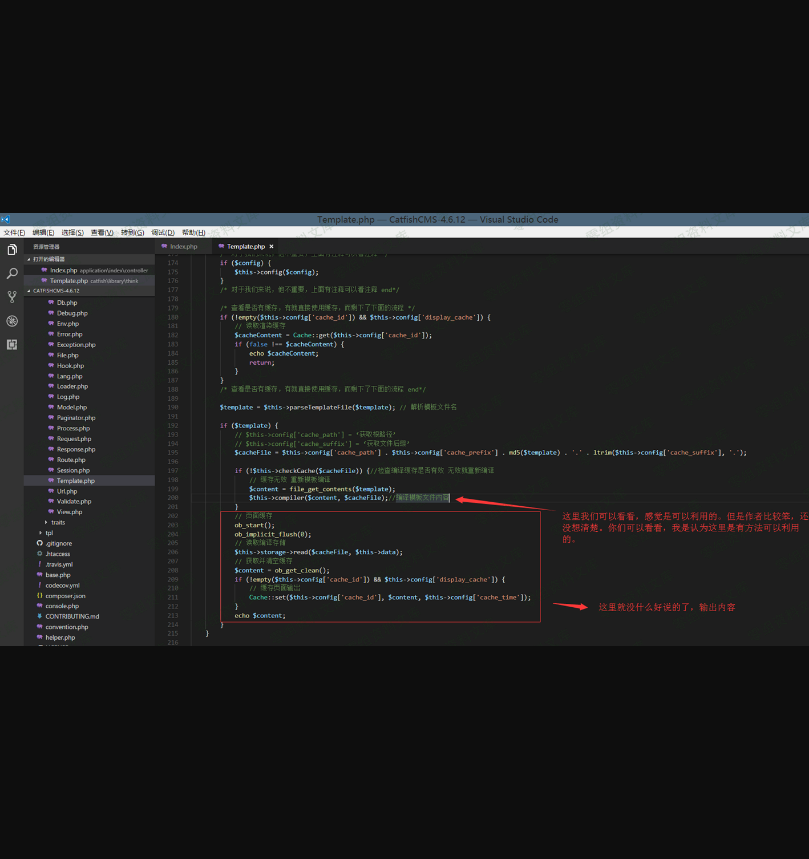Open Index.php from open editors list
The height and width of the screenshot is (859, 809).
point(62,270)
